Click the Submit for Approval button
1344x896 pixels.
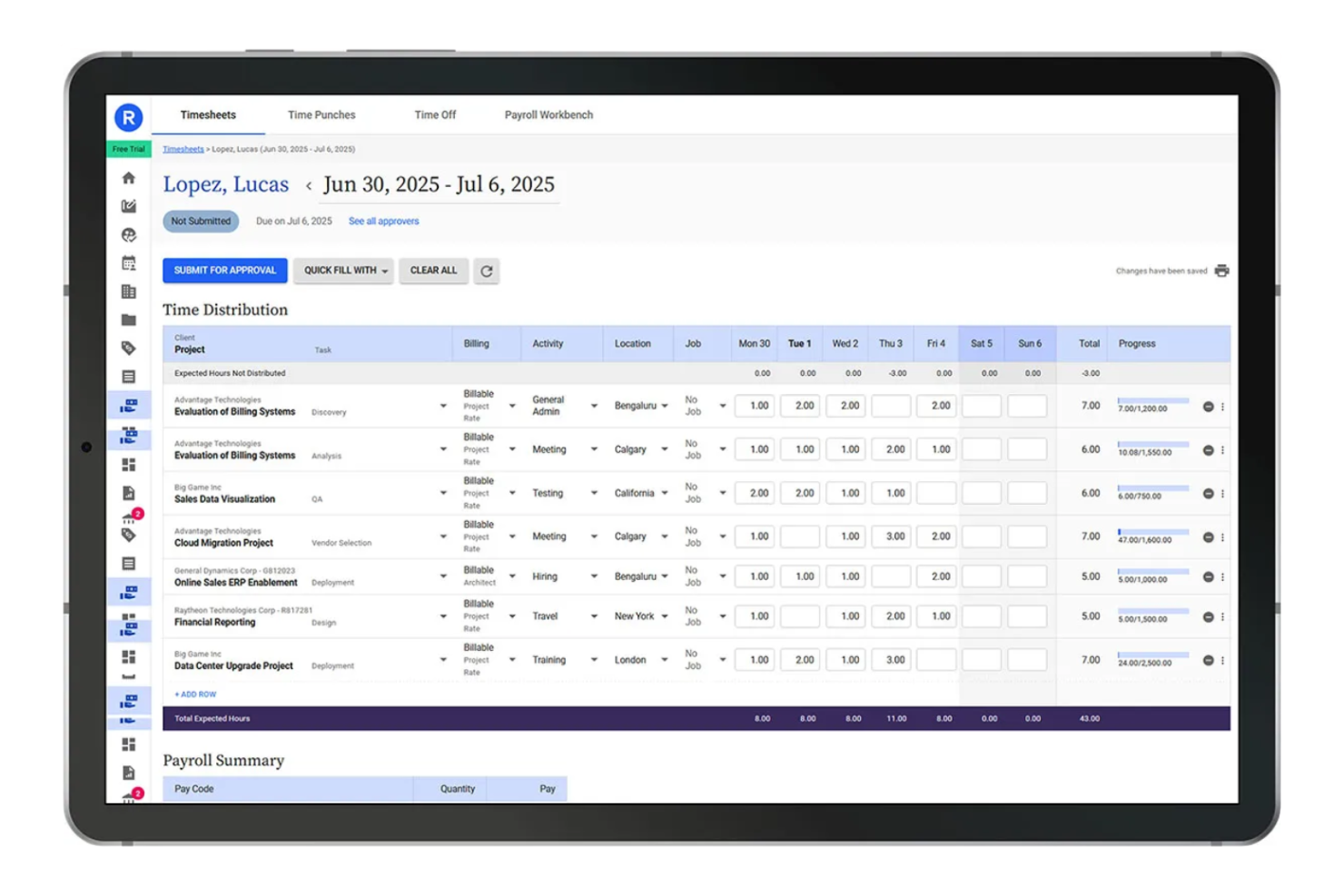pyautogui.click(x=224, y=271)
